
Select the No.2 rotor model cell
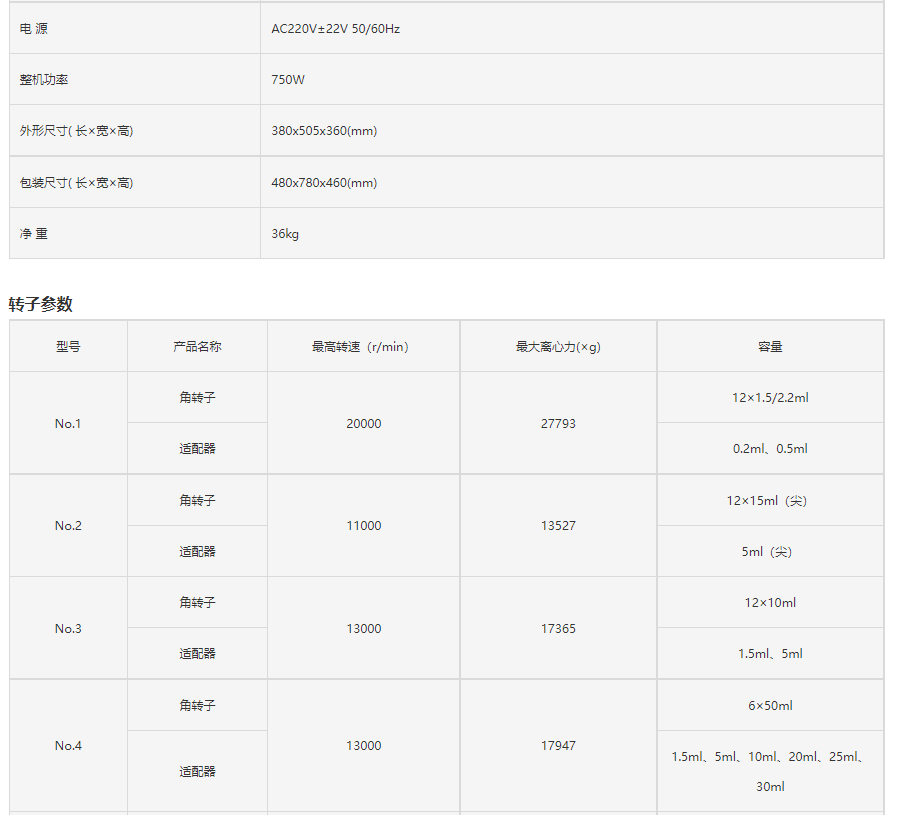click(68, 526)
